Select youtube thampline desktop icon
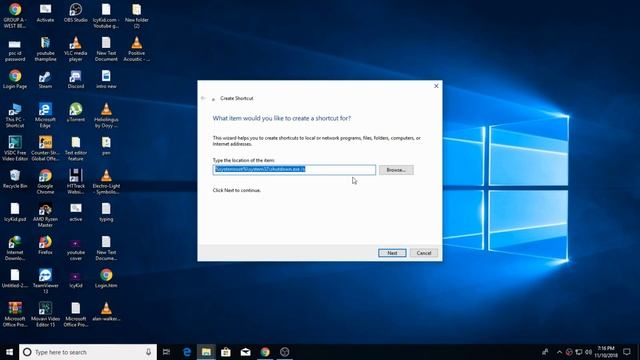 (45, 49)
